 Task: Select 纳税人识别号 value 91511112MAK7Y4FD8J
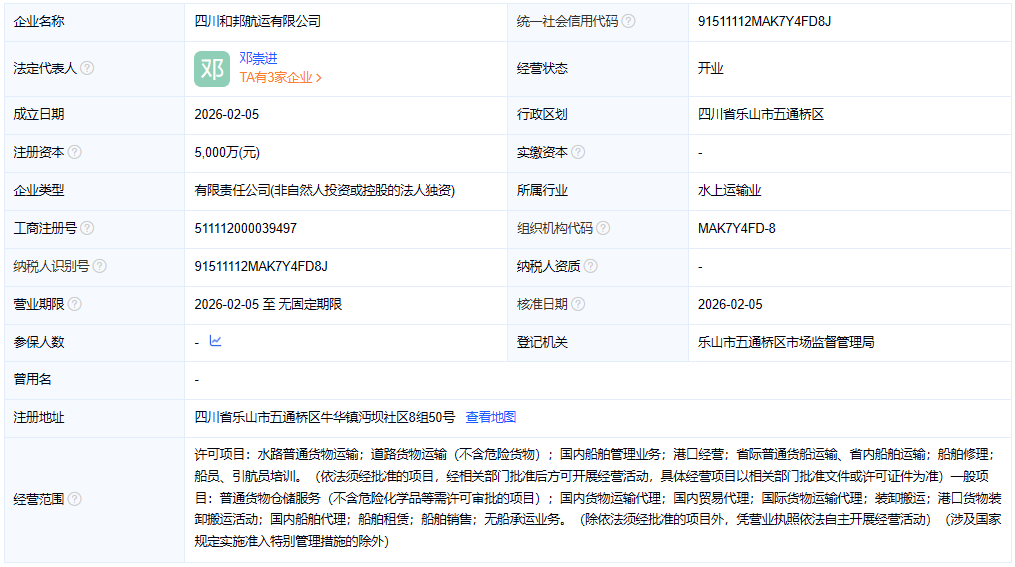(x=261, y=267)
